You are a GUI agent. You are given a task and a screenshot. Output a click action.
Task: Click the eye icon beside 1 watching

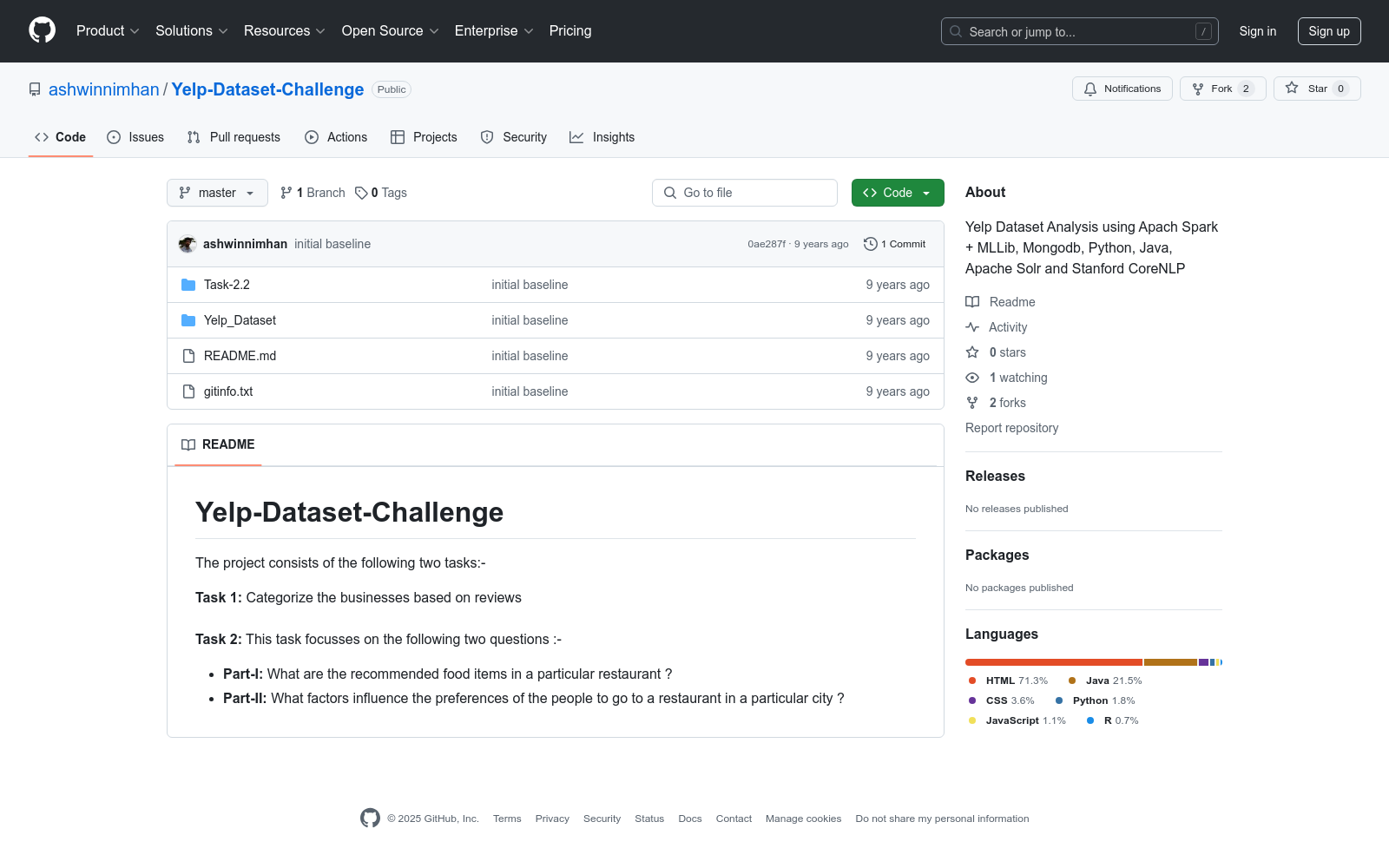(972, 378)
